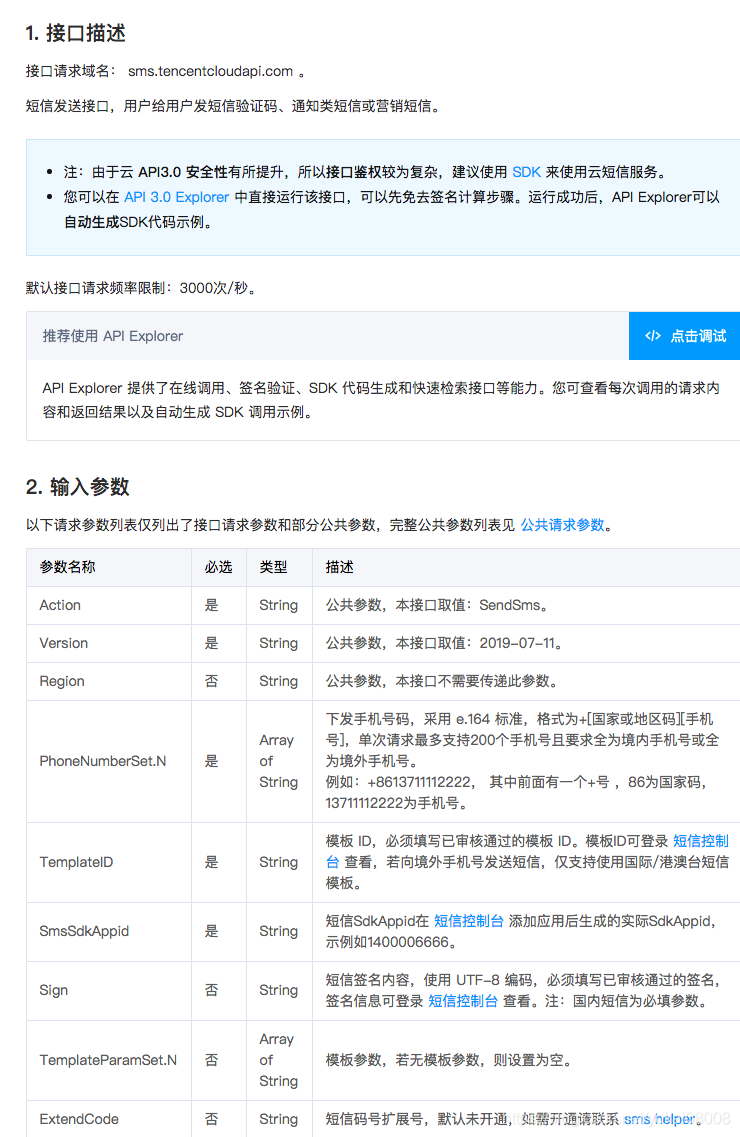Image resolution: width=740 pixels, height=1137 pixels.
Task: Click the code icon in 点击调试 button
Action: coord(653,336)
